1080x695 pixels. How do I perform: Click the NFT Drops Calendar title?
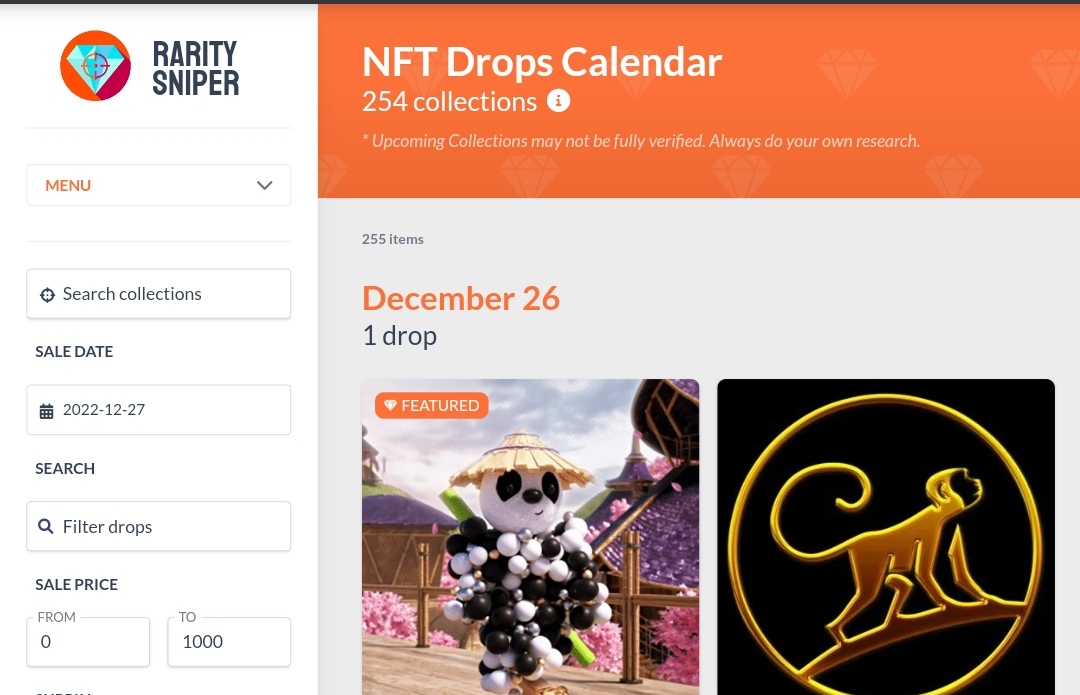pyautogui.click(x=542, y=61)
